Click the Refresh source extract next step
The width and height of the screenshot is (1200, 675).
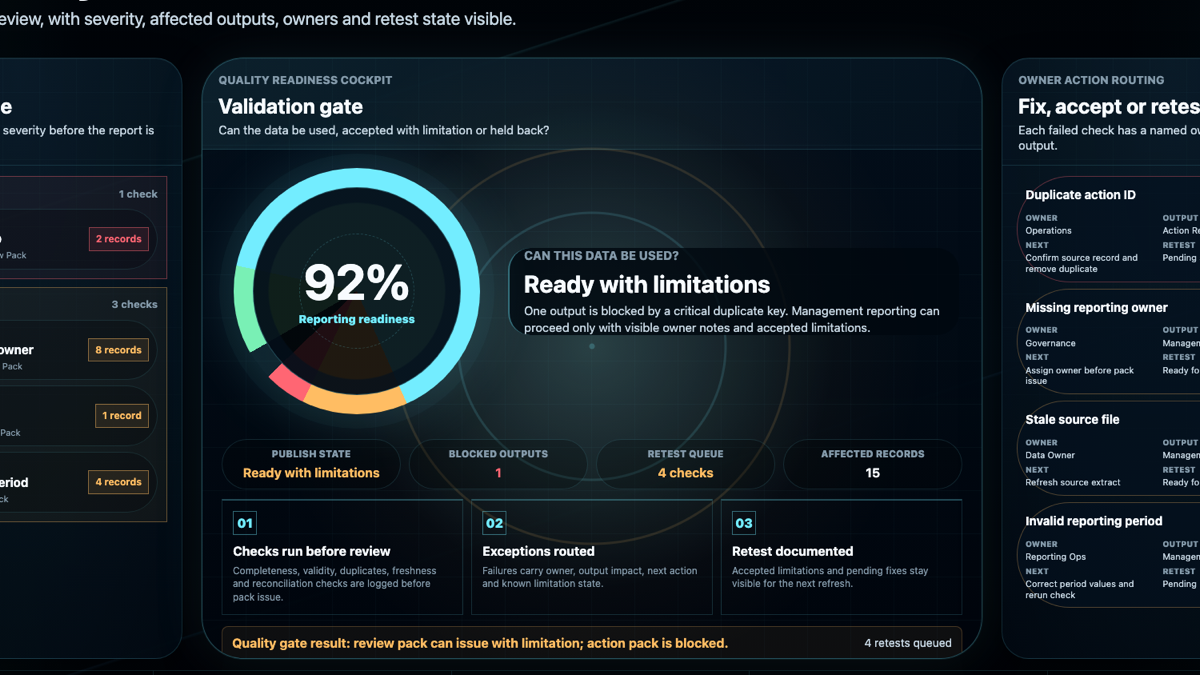1073,482
